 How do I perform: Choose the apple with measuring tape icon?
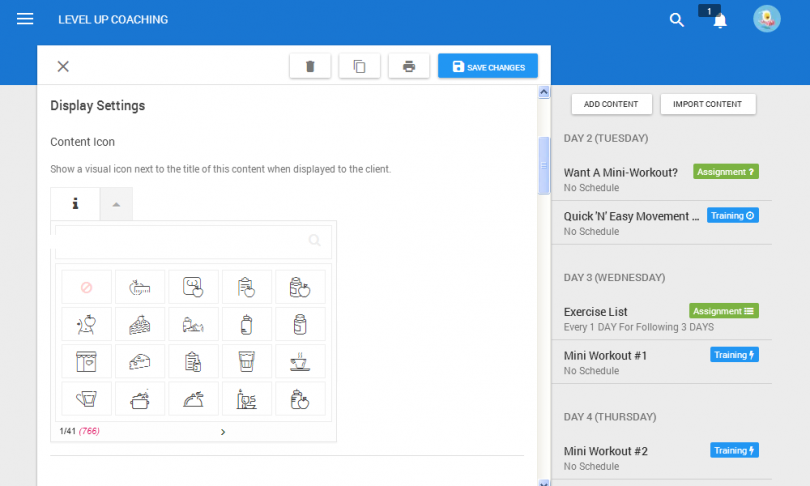(x=140, y=287)
